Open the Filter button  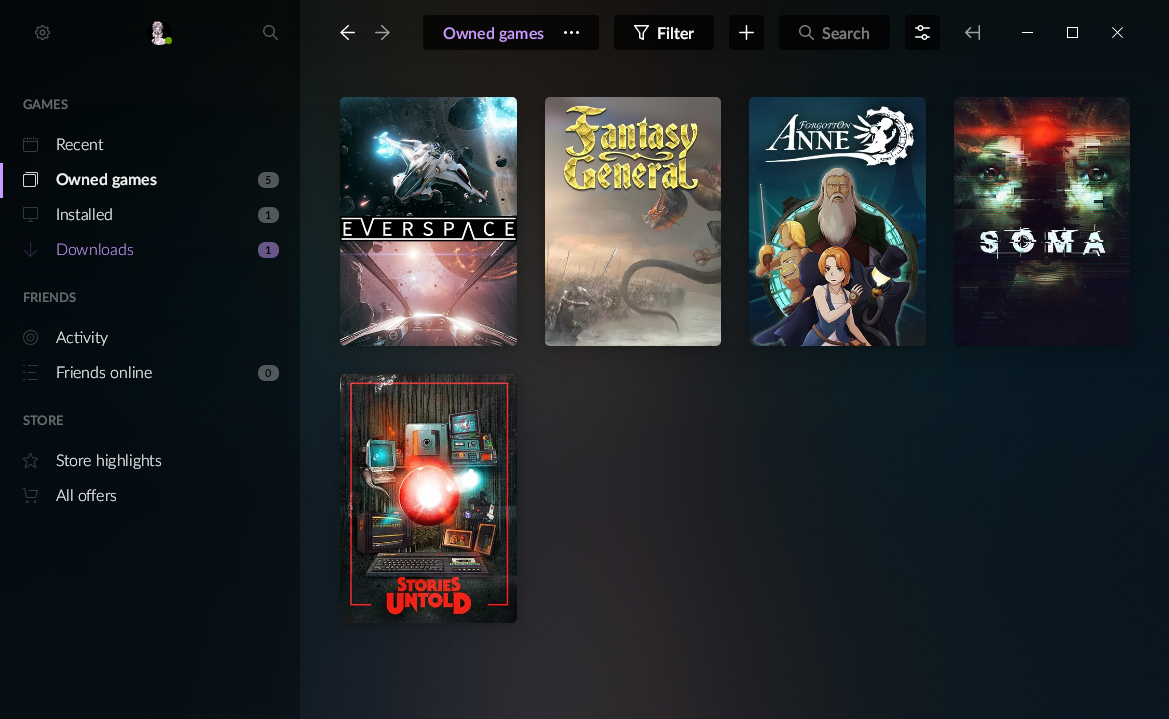click(x=664, y=33)
